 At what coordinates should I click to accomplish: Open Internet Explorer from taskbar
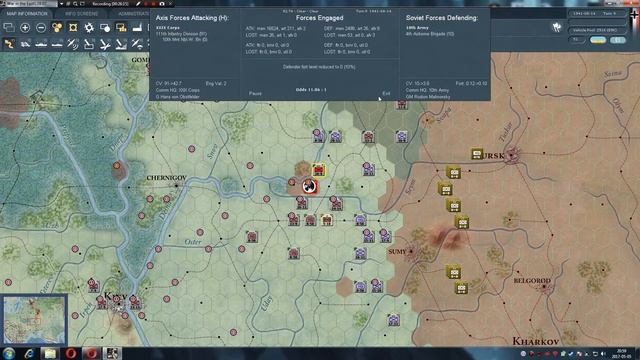click(x=29, y=353)
